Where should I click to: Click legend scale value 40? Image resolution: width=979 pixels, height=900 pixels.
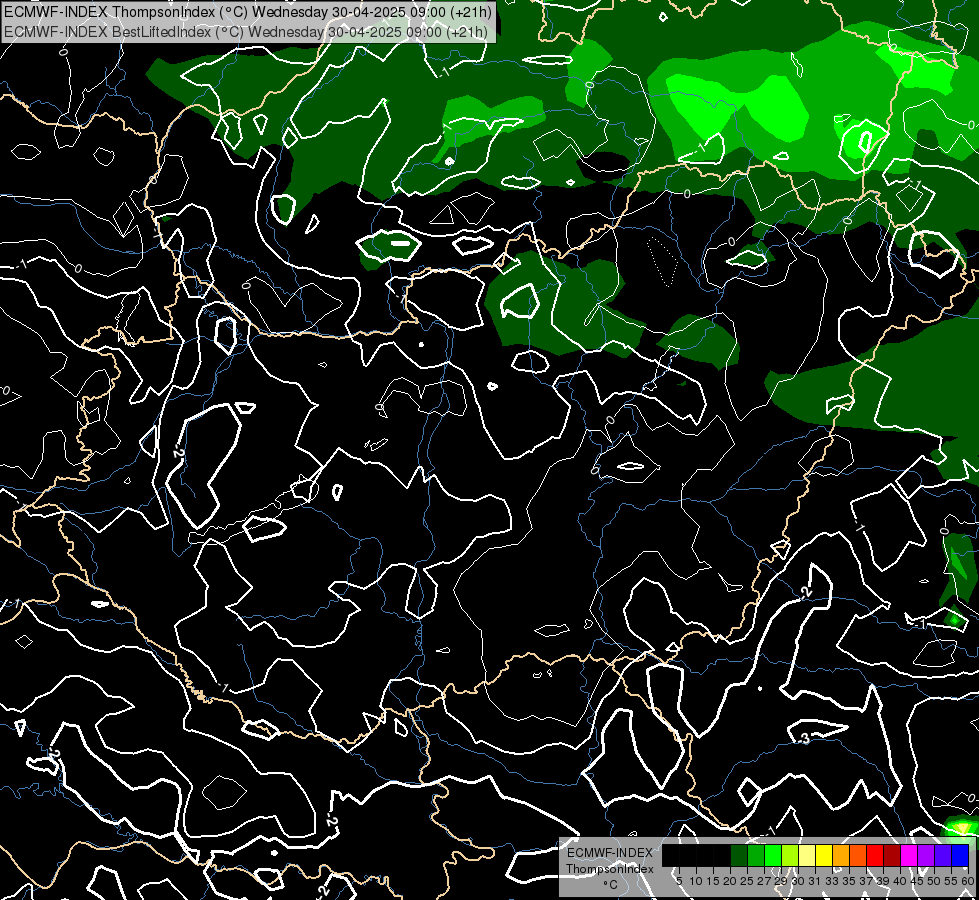click(x=900, y=881)
